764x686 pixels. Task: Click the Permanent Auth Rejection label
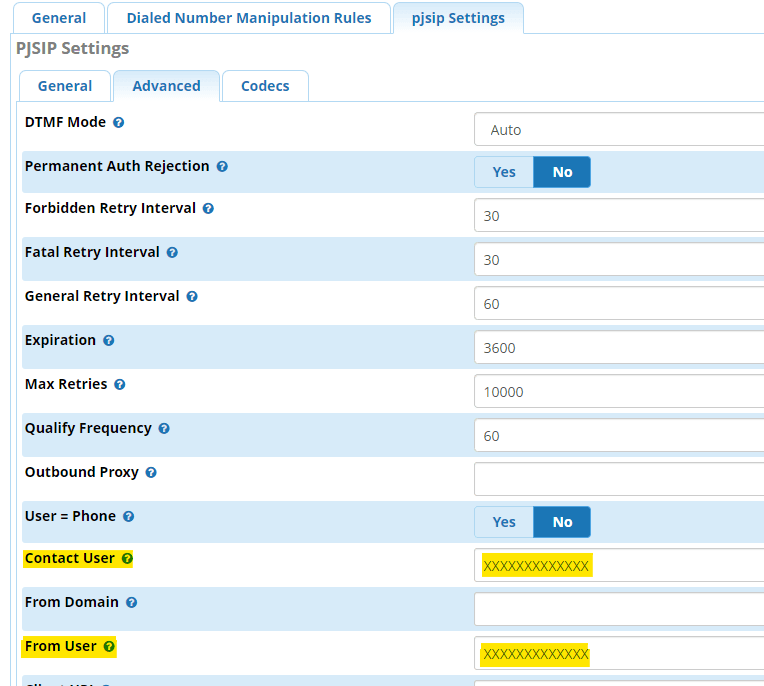(117, 167)
